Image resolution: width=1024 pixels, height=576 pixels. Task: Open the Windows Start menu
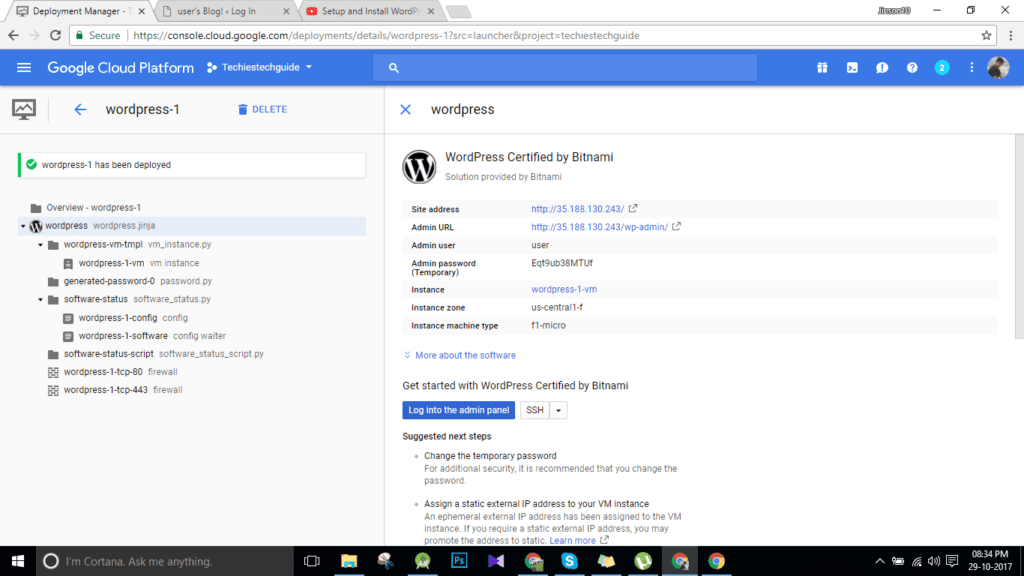[18, 561]
